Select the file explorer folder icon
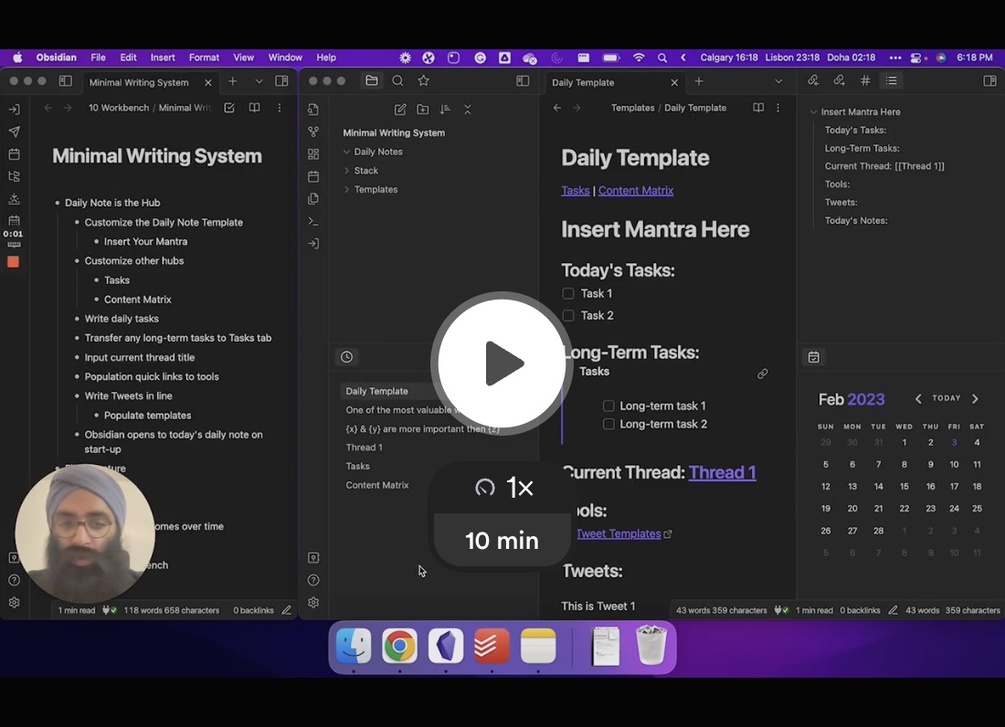The width and height of the screenshot is (1005, 727). 372,81
